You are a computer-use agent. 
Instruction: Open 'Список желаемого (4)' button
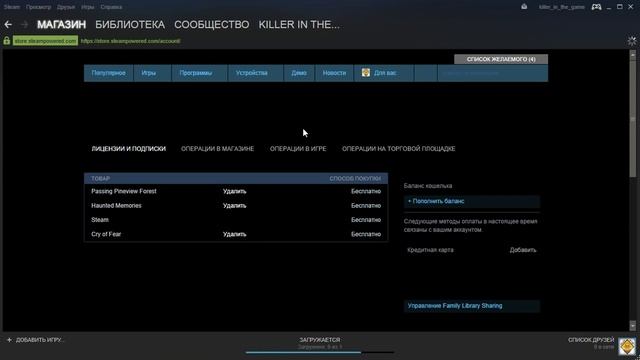pyautogui.click(x=501, y=59)
